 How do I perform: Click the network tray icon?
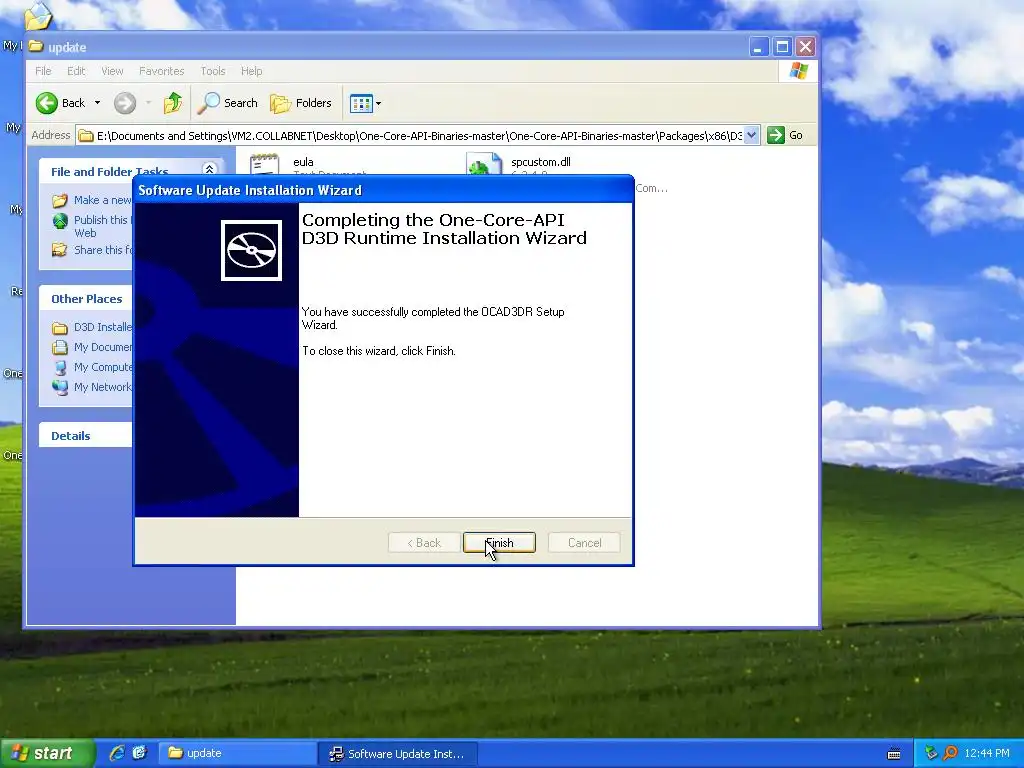pyautogui.click(x=931, y=754)
